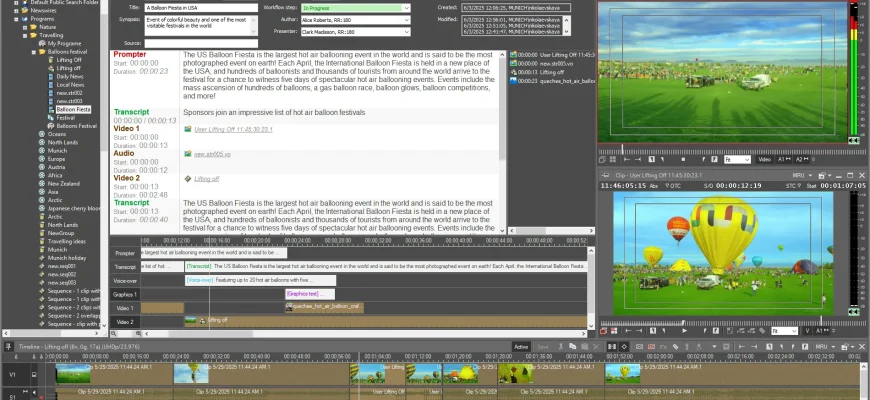Click the story timeline horizontal scrollbar

pos(364,334)
